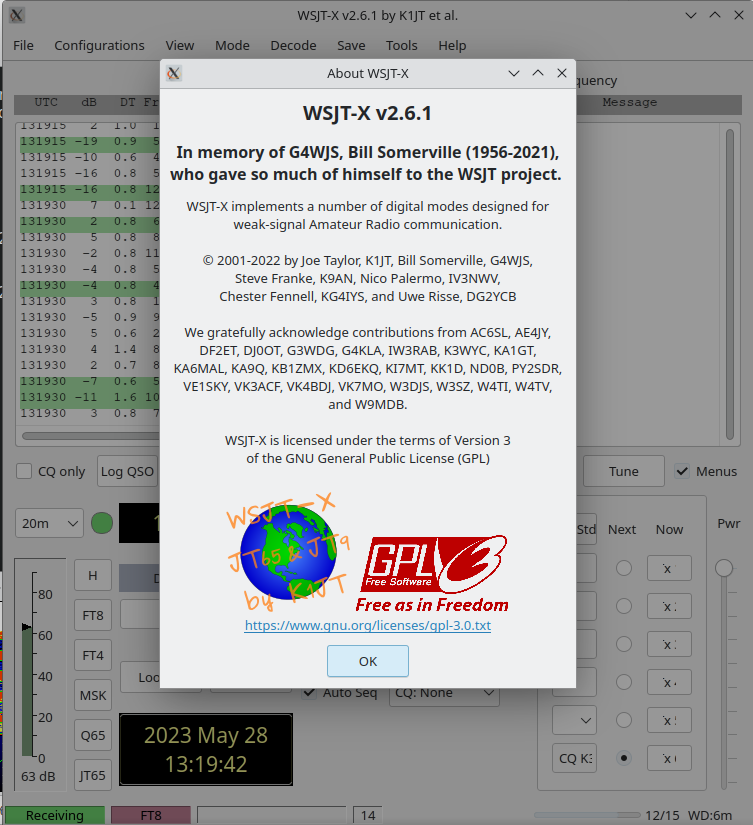The width and height of the screenshot is (753, 825).
Task: Open the Mode menu
Action: pos(232,45)
